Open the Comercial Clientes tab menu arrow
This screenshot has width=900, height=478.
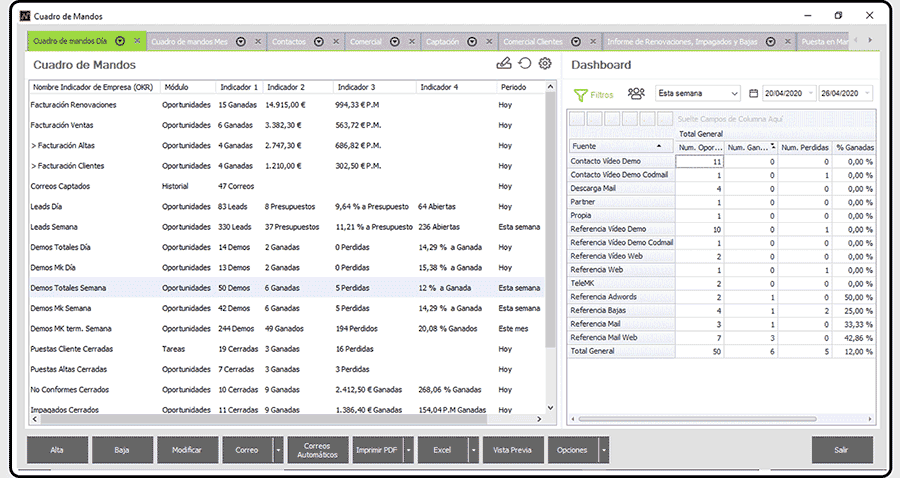[x=576, y=41]
